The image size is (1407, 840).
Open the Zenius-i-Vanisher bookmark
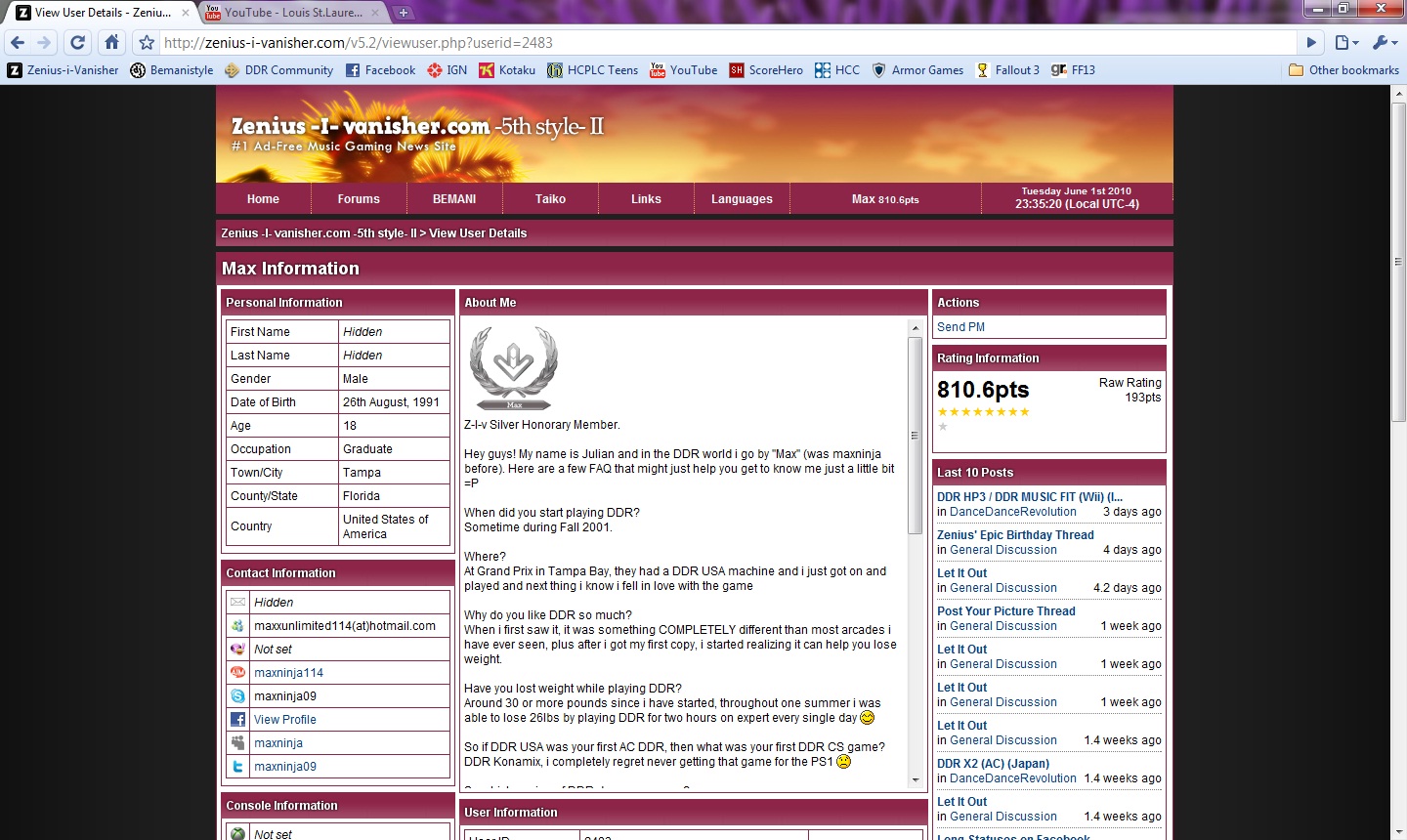point(64,70)
